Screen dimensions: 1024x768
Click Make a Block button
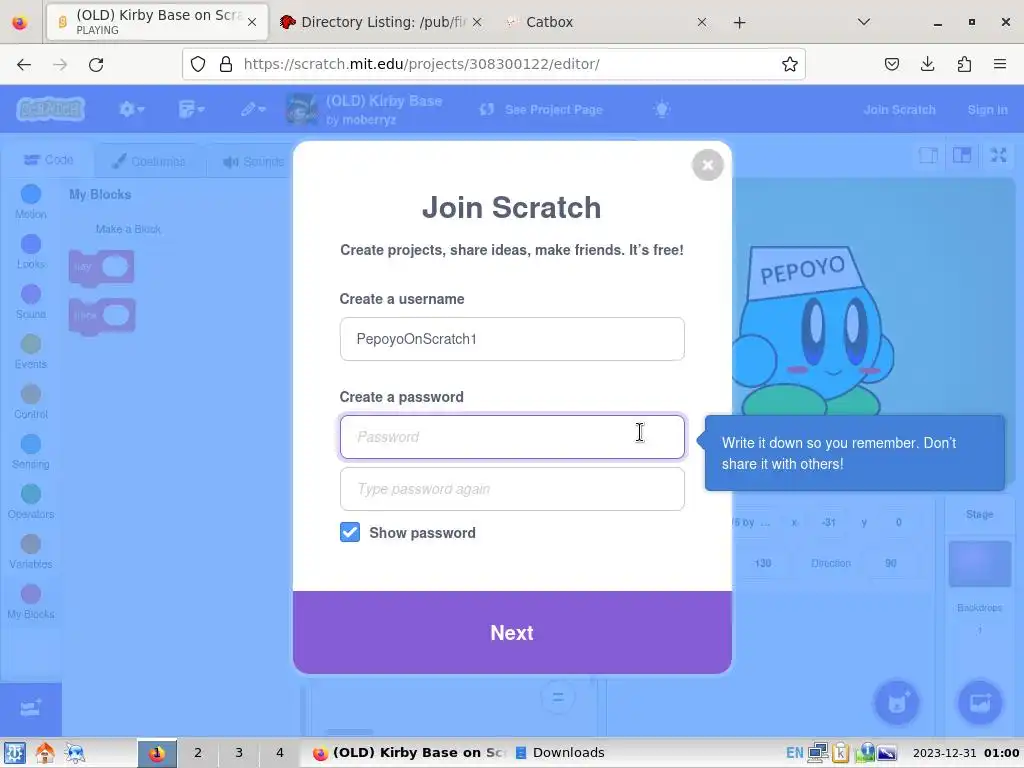(128, 229)
